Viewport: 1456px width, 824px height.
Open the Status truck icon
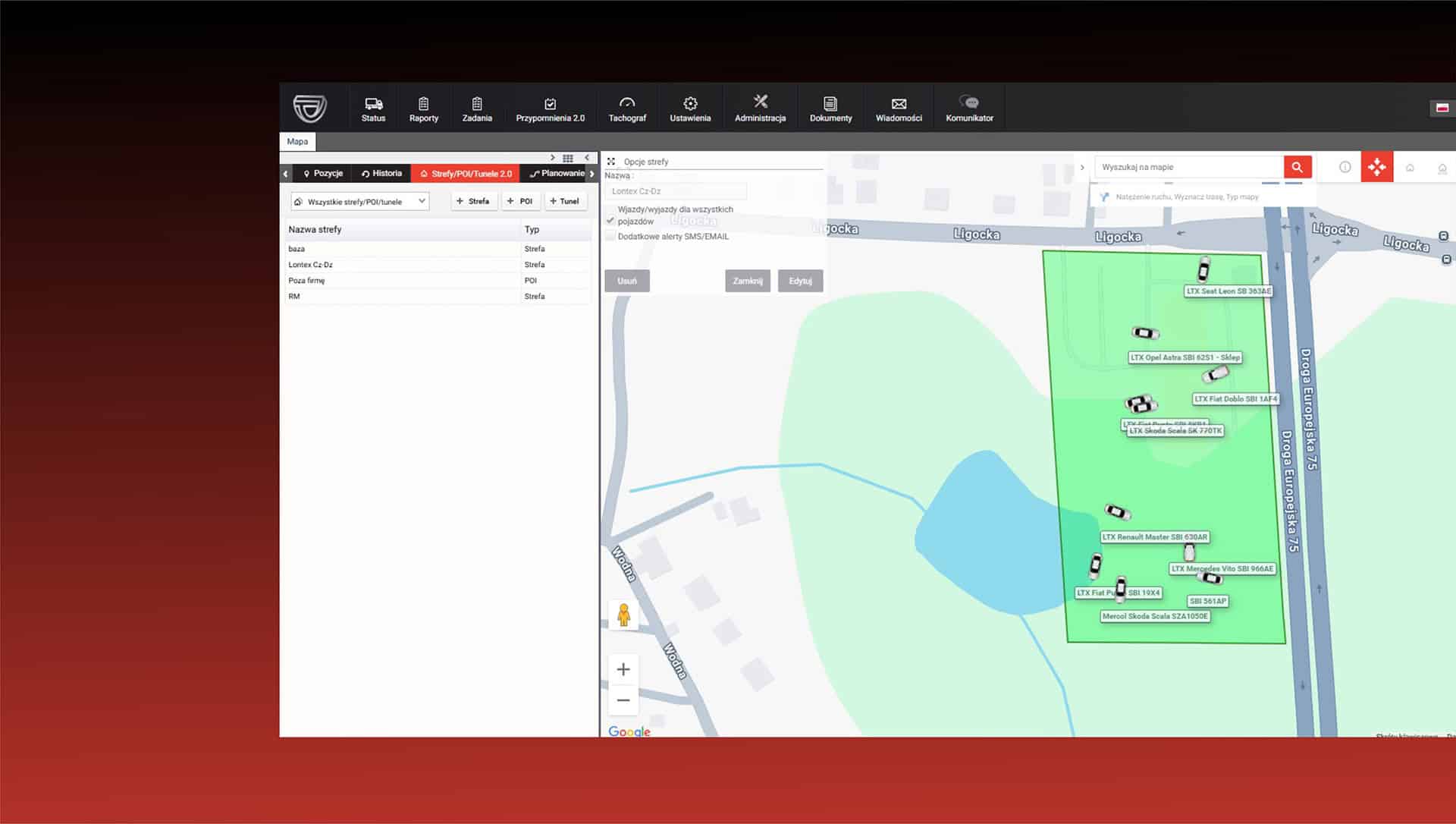point(373,104)
